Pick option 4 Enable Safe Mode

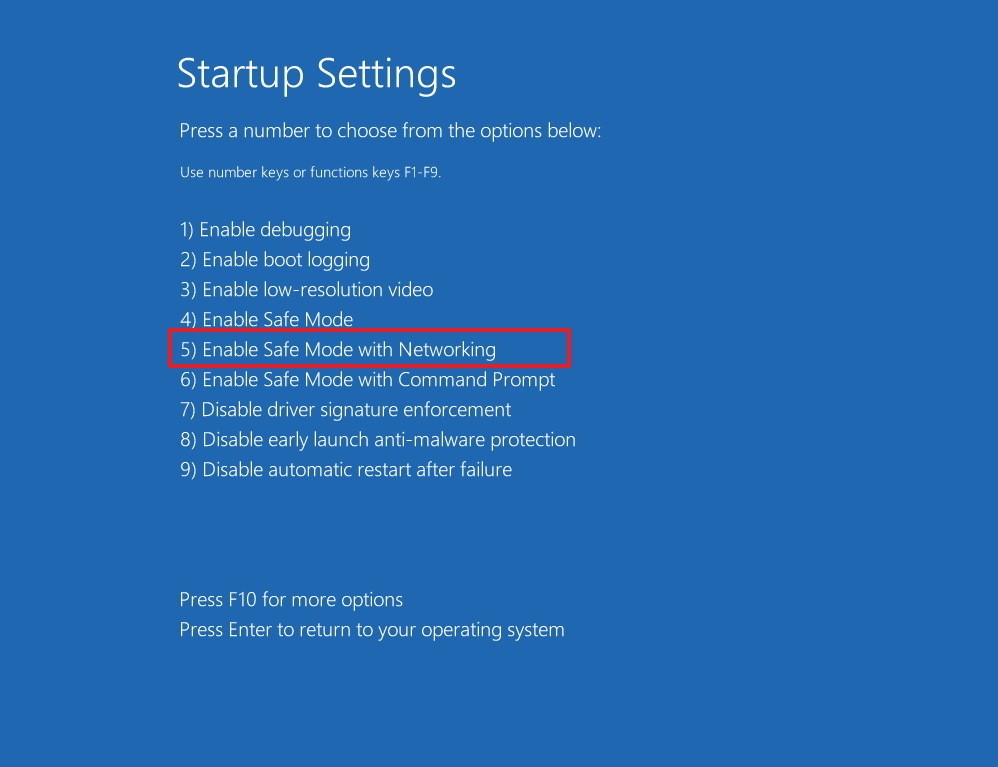click(266, 320)
